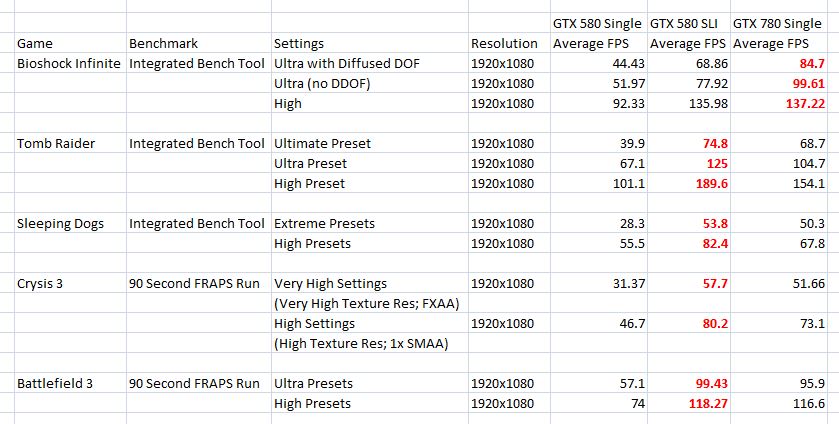Click Sleeping Dogs 'Integrated Bench Tool' cell

click(x=199, y=223)
